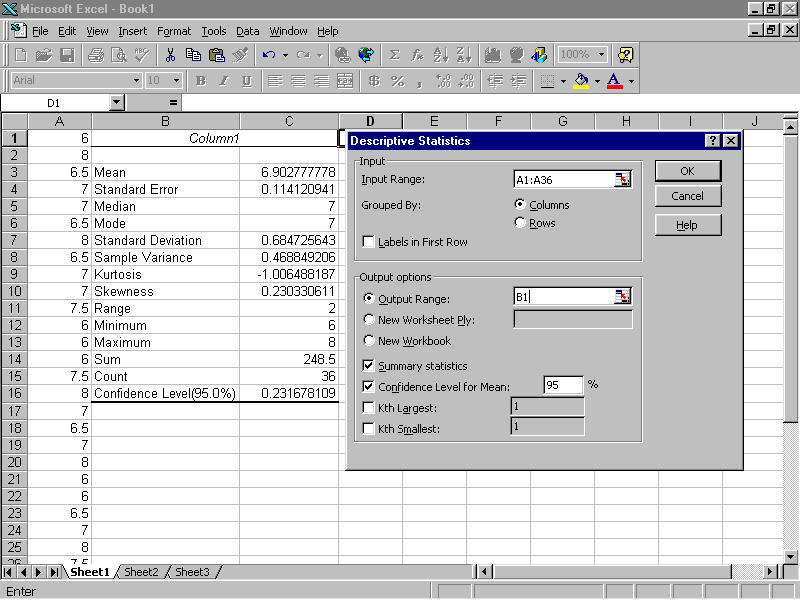Apply currency style formatting
800x600 pixels.
(x=374, y=82)
